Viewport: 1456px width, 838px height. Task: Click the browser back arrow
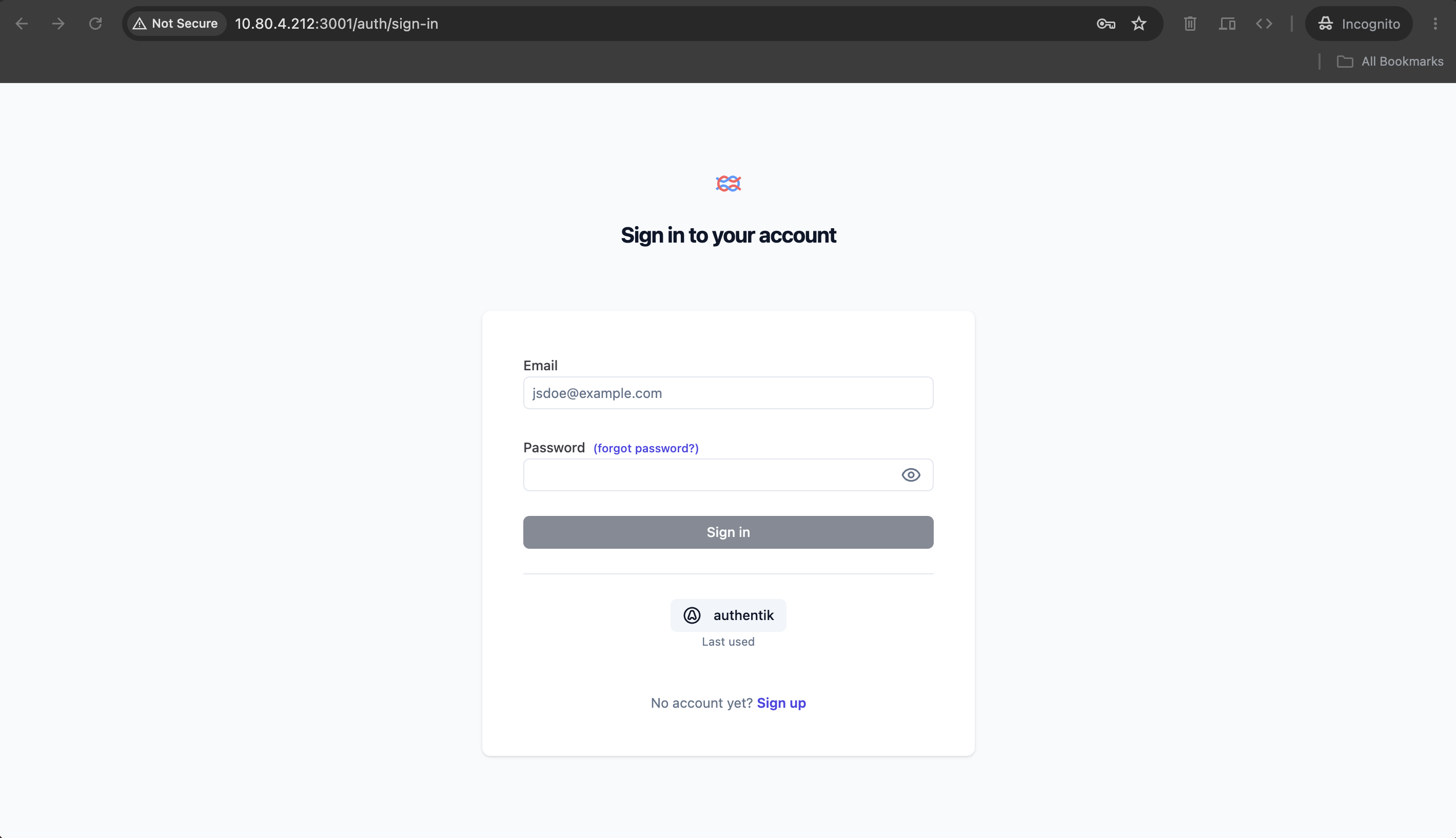pyautogui.click(x=22, y=24)
